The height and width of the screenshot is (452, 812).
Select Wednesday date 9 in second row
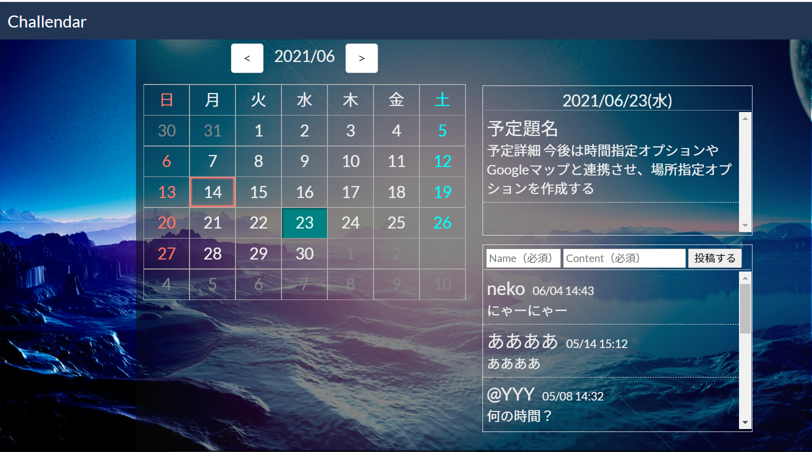point(304,162)
